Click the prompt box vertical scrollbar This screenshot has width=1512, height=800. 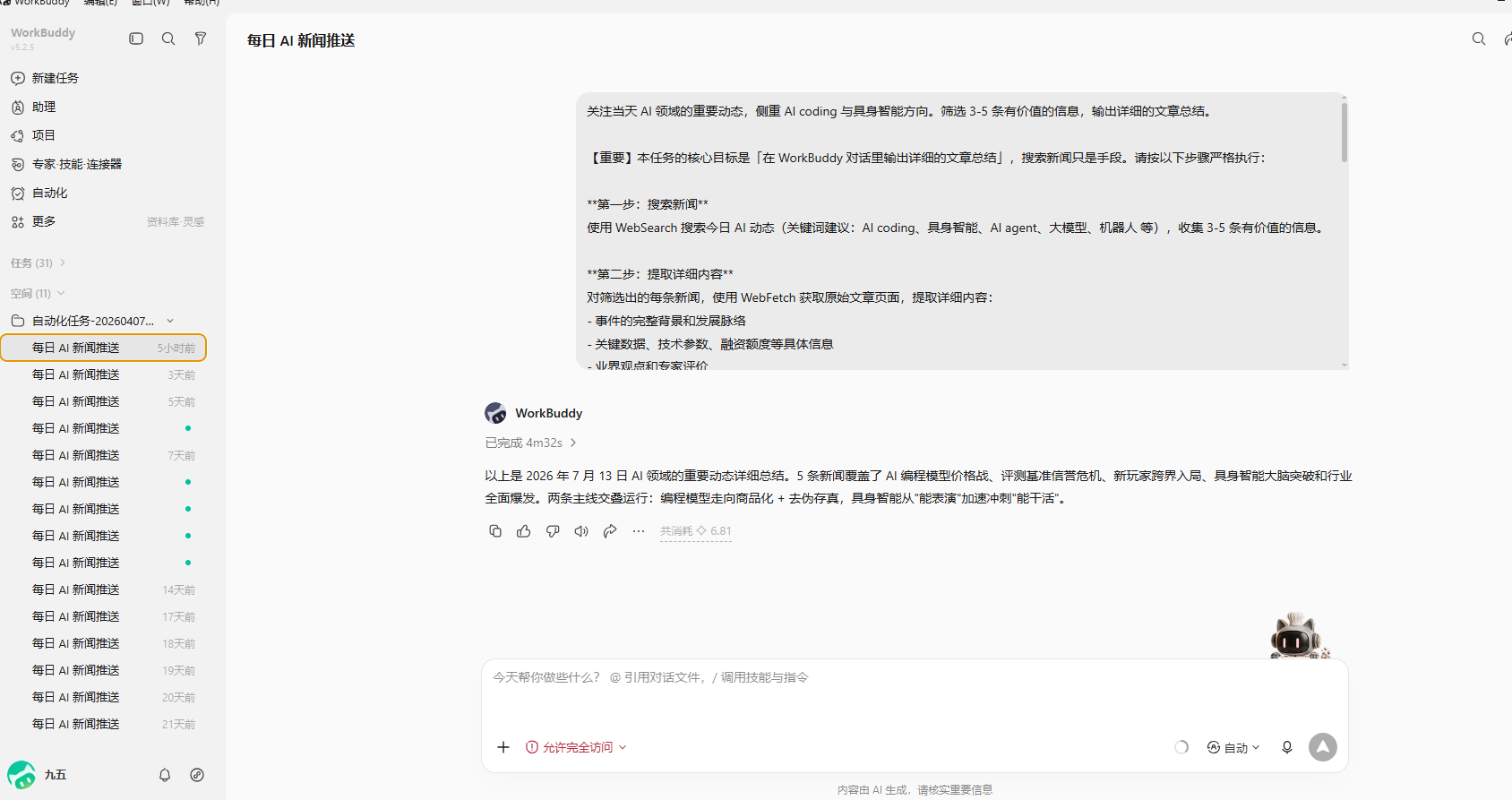(x=1344, y=133)
